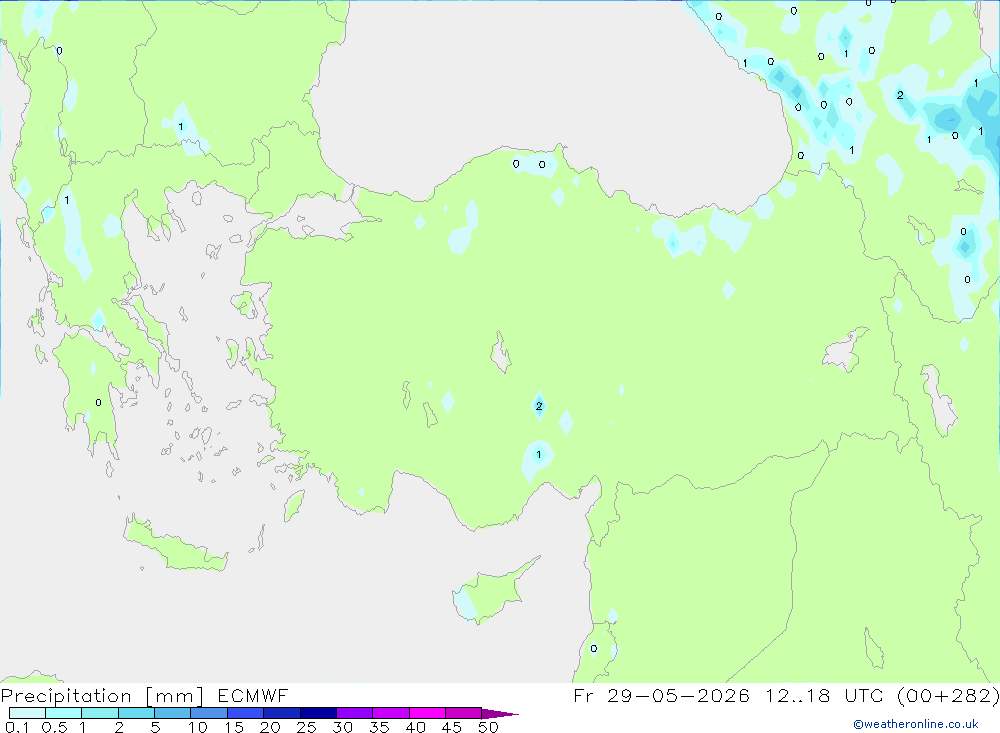Click the "0.1" legend scale label
The image size is (1000, 733).
click(x=17, y=727)
